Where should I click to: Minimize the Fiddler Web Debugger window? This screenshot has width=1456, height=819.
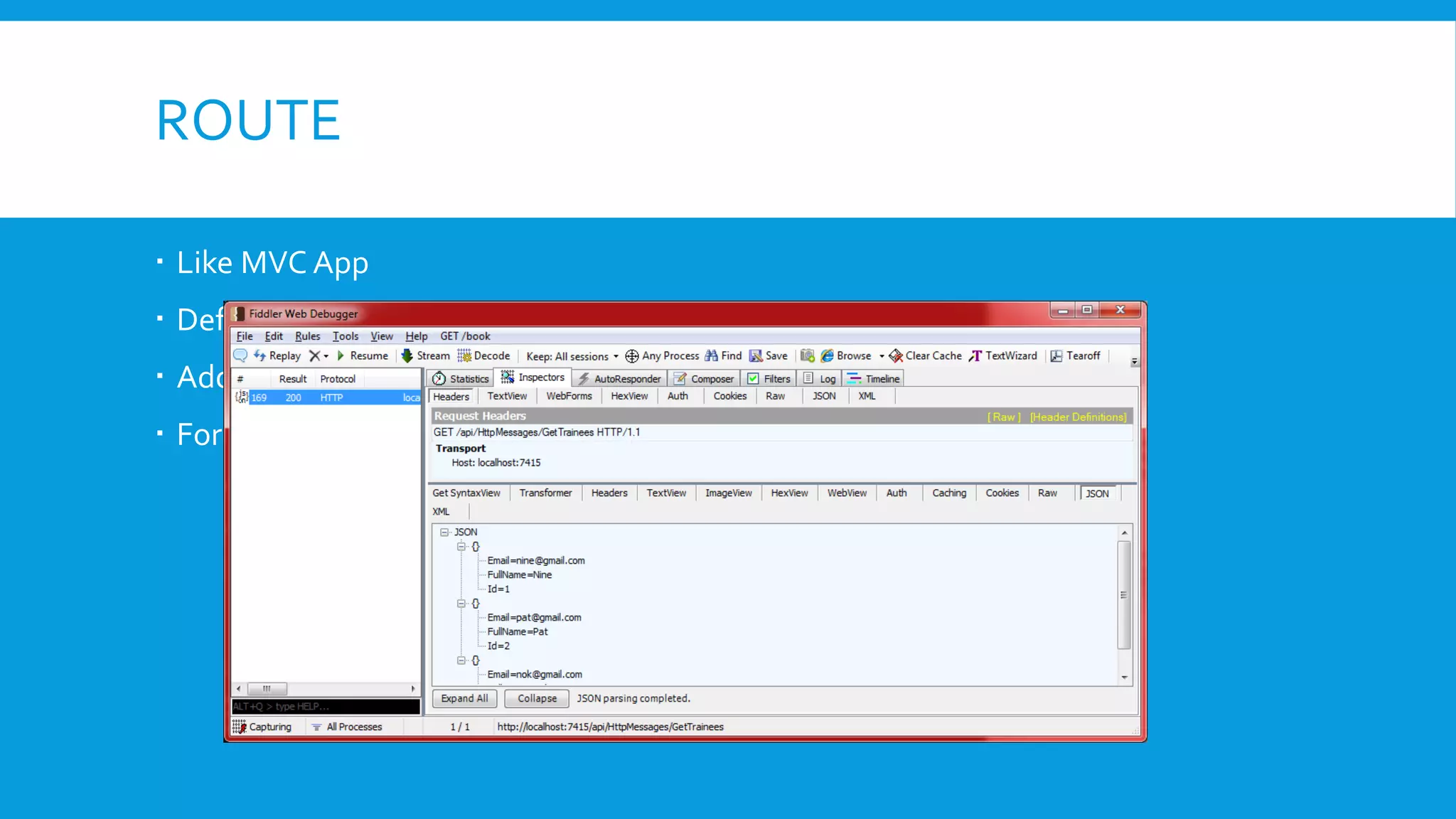point(1063,310)
